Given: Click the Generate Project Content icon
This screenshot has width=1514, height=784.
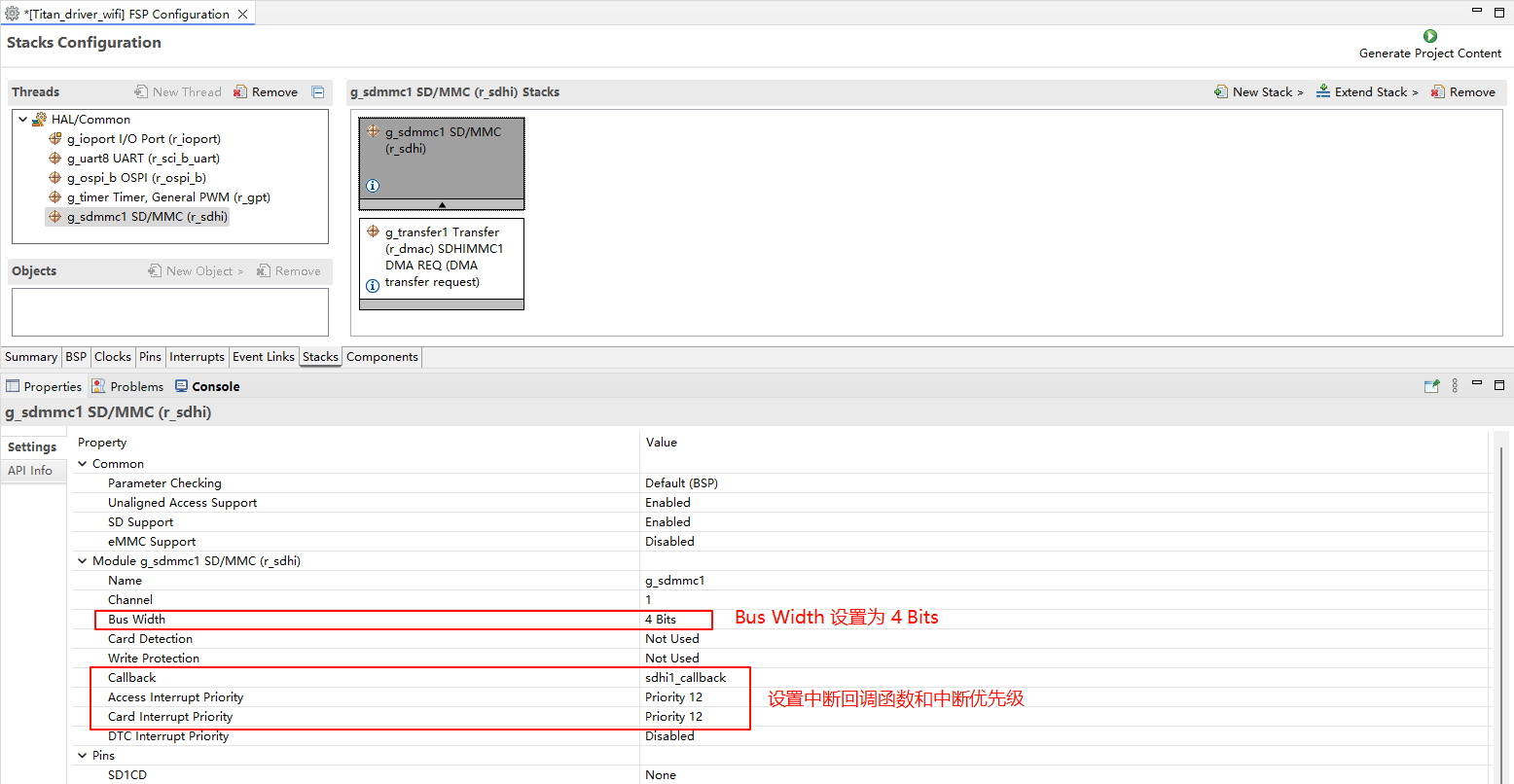Looking at the screenshot, I should [x=1429, y=36].
